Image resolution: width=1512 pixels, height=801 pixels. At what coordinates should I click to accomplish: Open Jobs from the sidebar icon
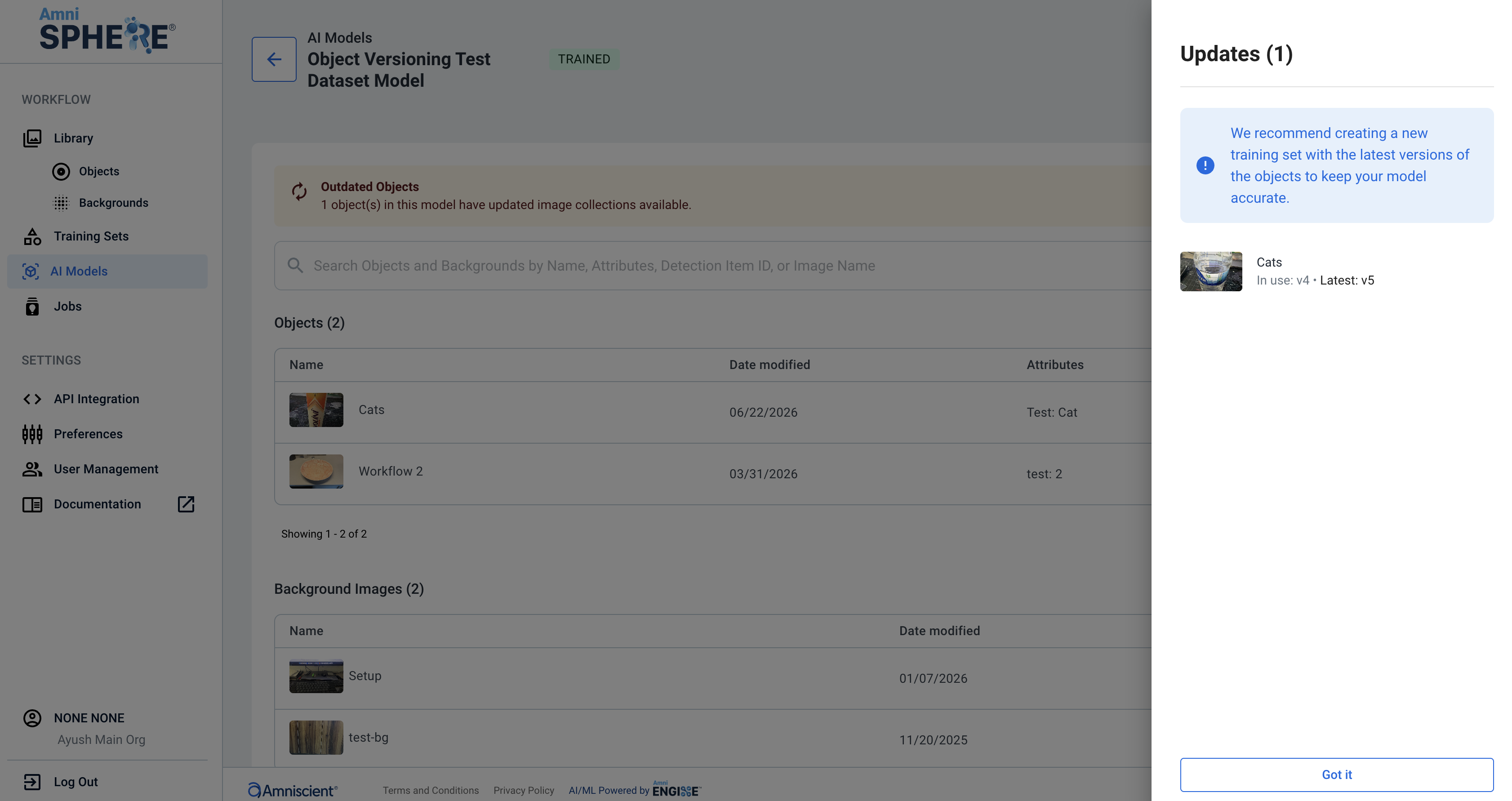[x=32, y=306]
